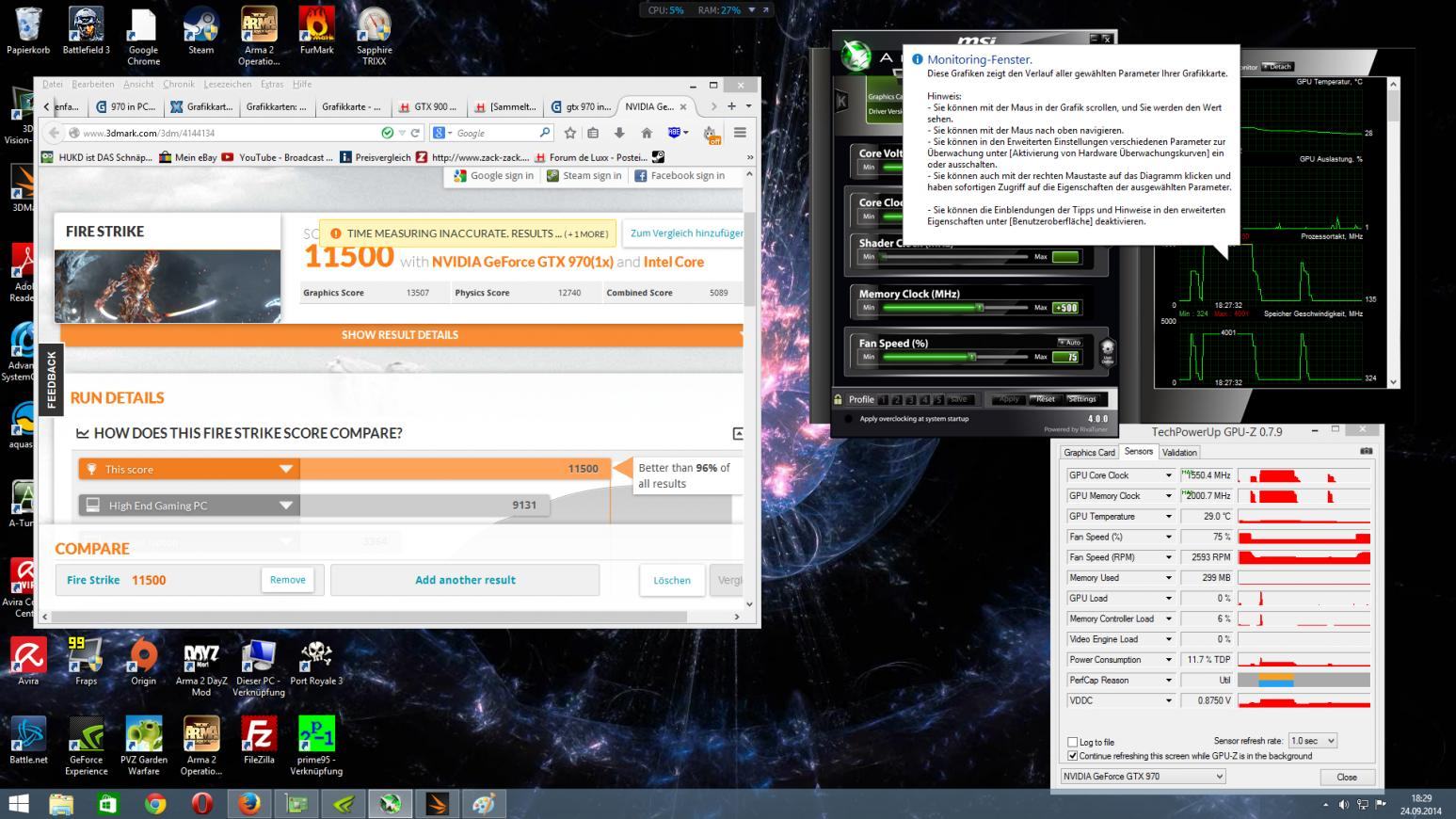Screen dimensions: 1456x819
Task: Expand the This score dropdown arrow
Action: tap(286, 469)
